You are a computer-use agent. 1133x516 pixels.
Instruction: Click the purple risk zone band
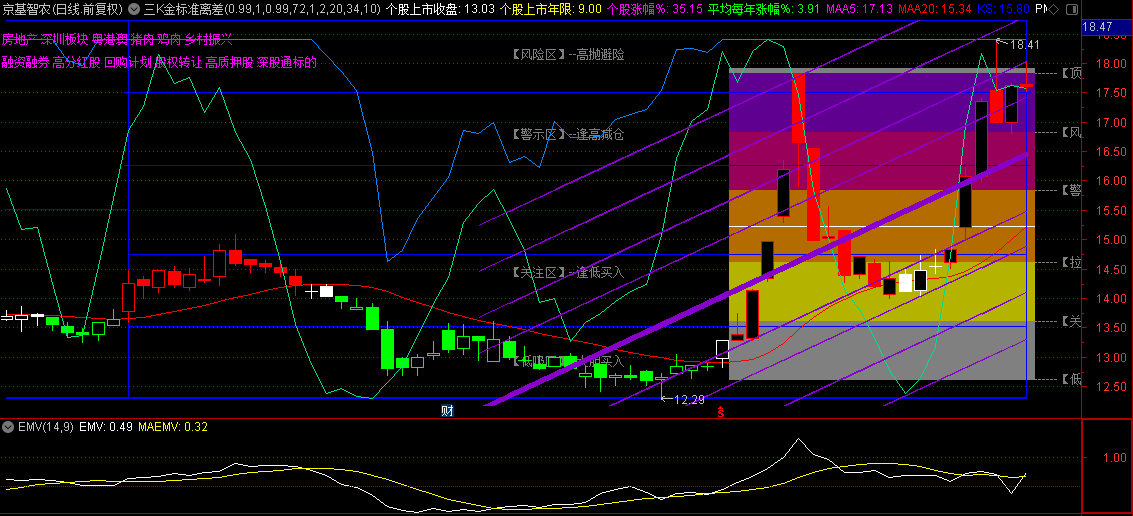pos(882,102)
